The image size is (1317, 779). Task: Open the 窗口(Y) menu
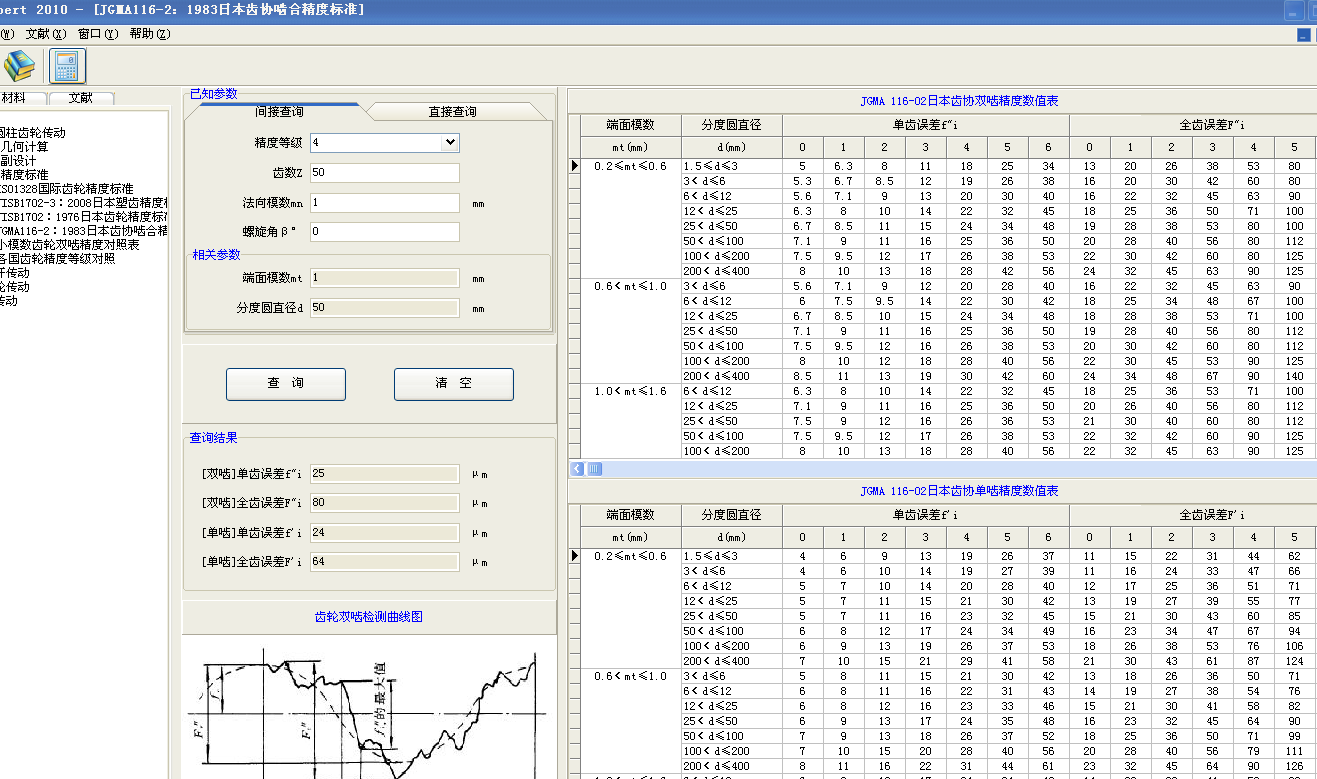(98, 34)
